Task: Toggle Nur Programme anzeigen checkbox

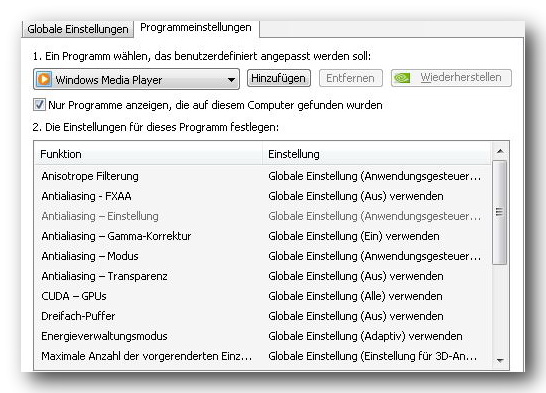Action: (39, 105)
